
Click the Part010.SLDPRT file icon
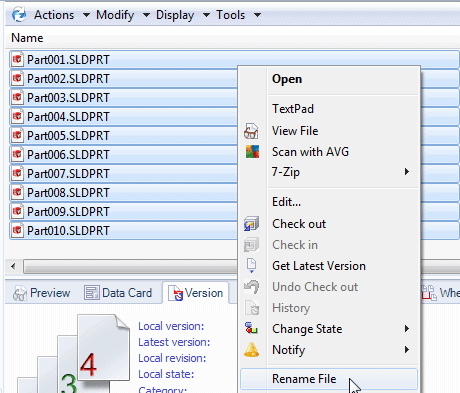point(17,231)
